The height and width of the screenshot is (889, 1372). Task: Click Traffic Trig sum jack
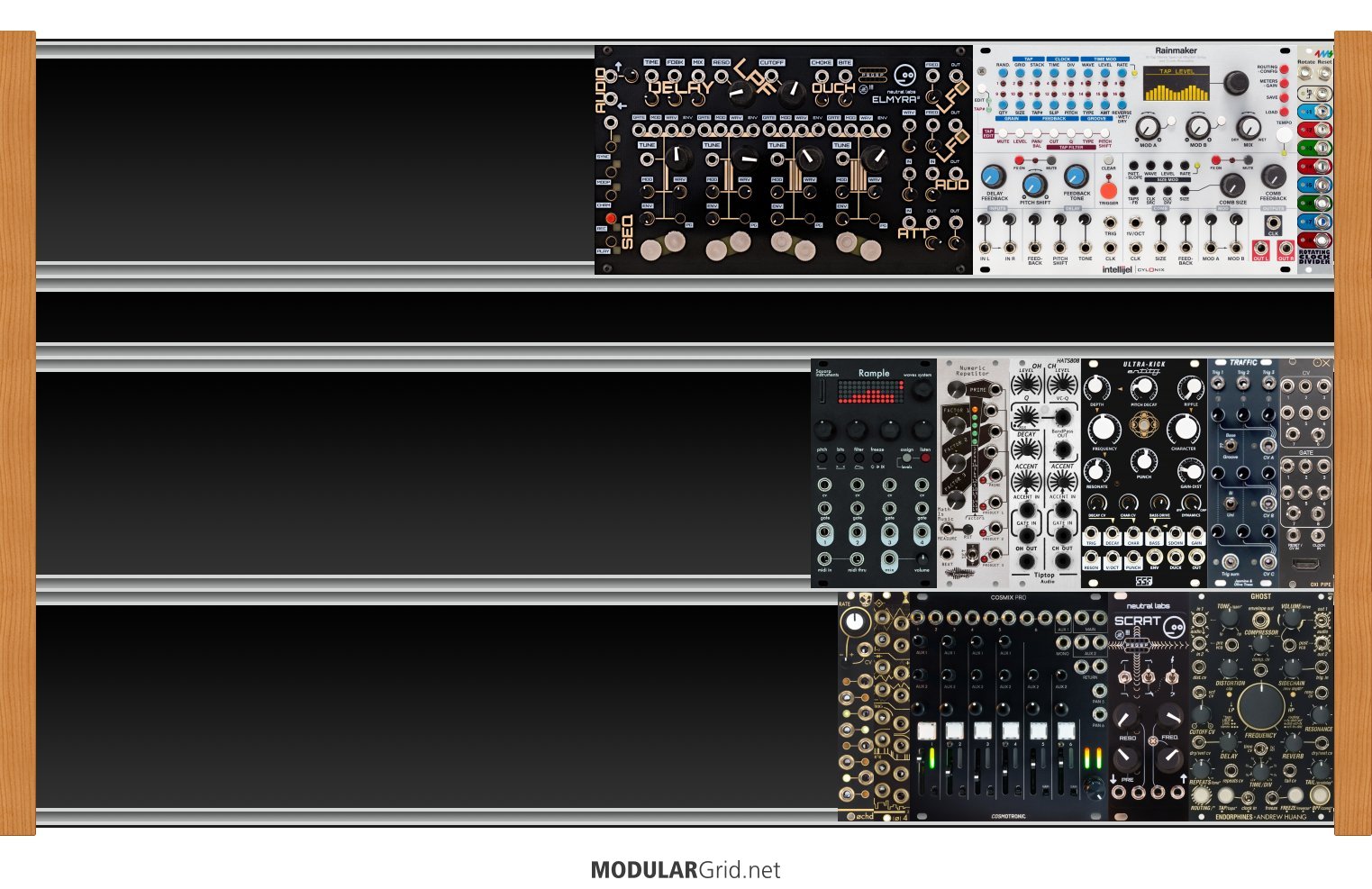pyautogui.click(x=1229, y=562)
